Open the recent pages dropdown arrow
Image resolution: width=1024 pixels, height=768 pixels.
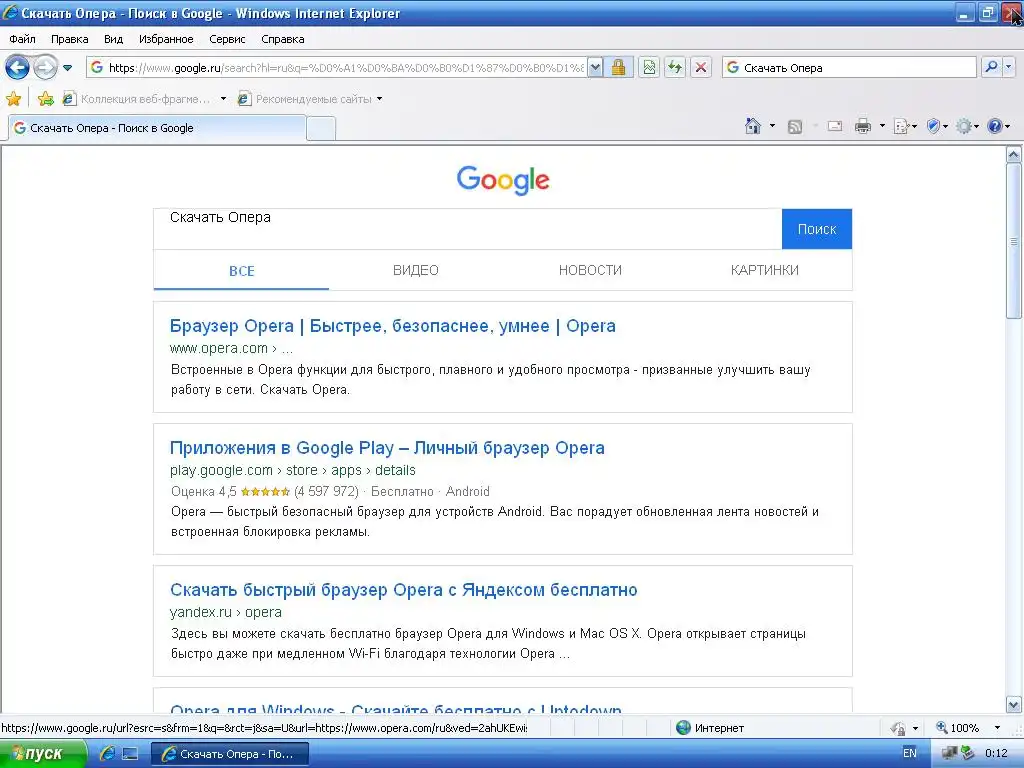[x=67, y=68]
